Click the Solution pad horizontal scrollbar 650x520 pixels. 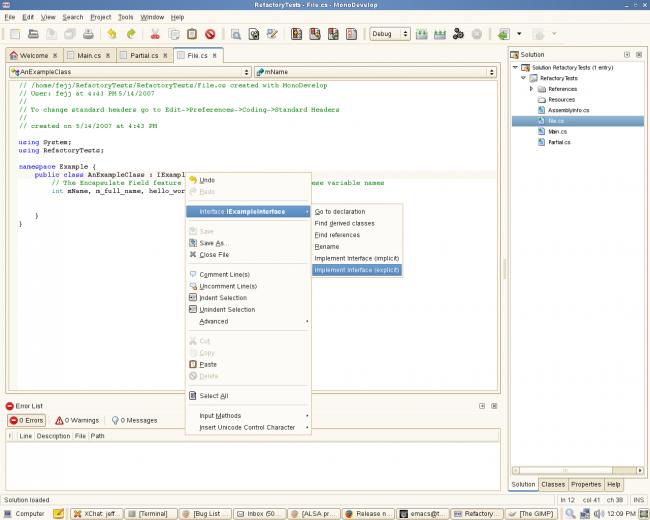[577, 470]
